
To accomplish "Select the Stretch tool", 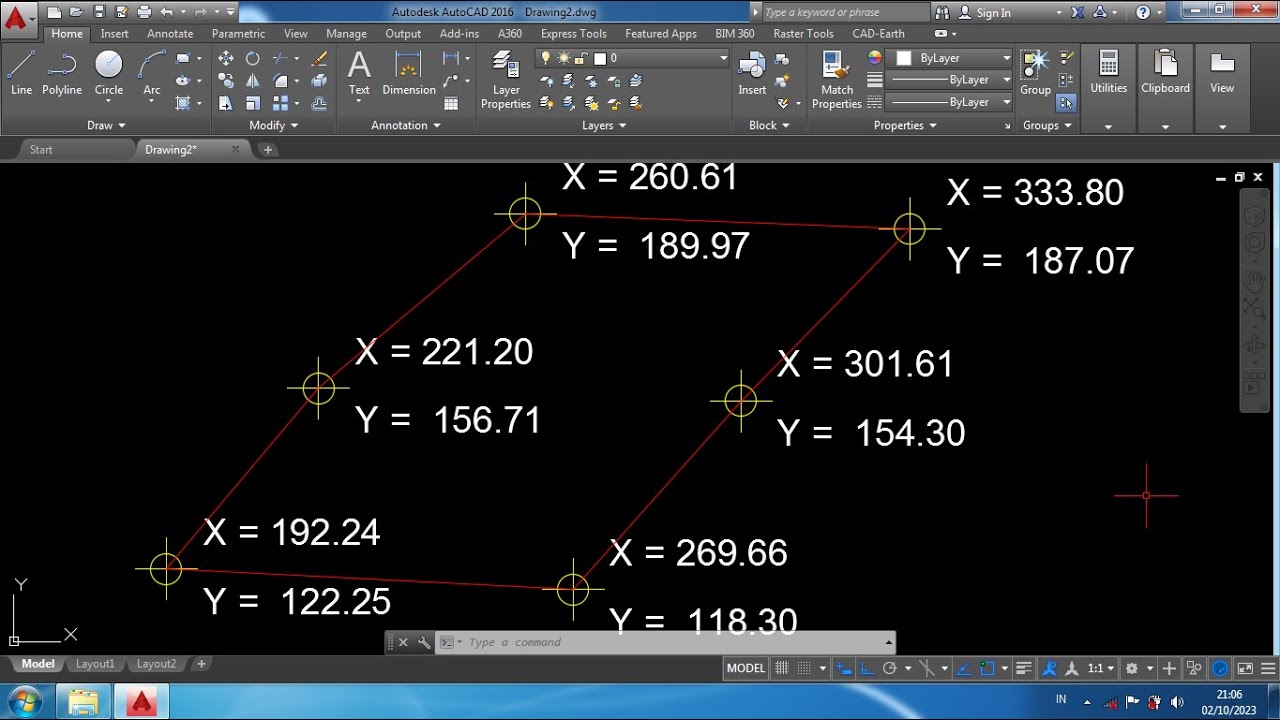I will click(x=226, y=103).
